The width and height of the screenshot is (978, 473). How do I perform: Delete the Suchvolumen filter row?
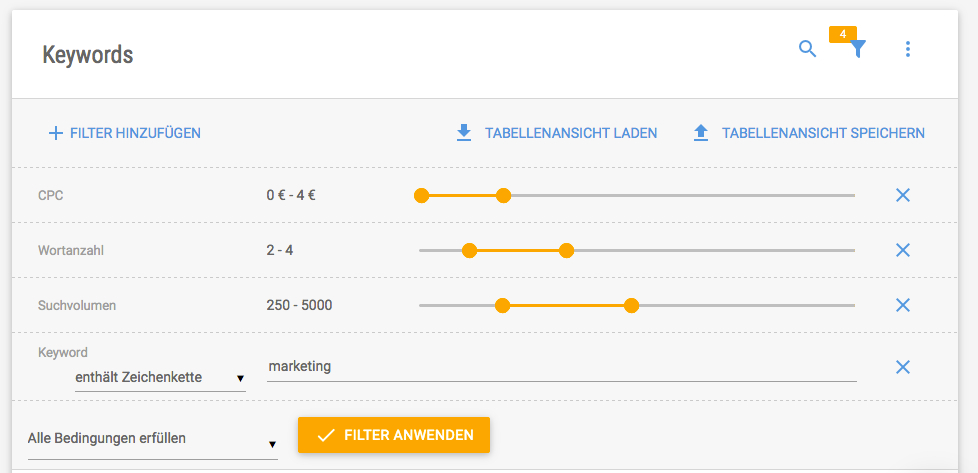coord(903,305)
